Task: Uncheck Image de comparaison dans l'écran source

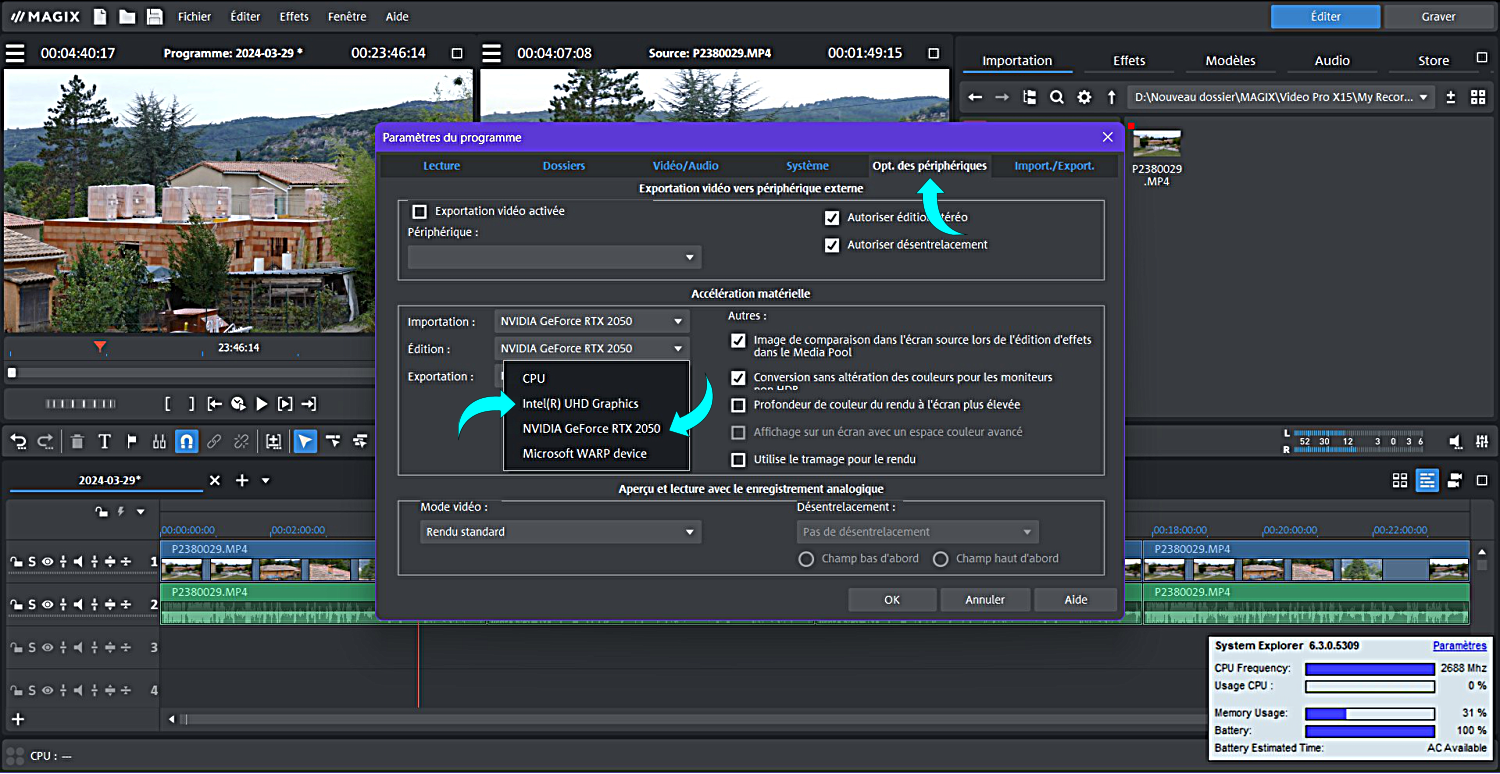Action: pos(738,340)
